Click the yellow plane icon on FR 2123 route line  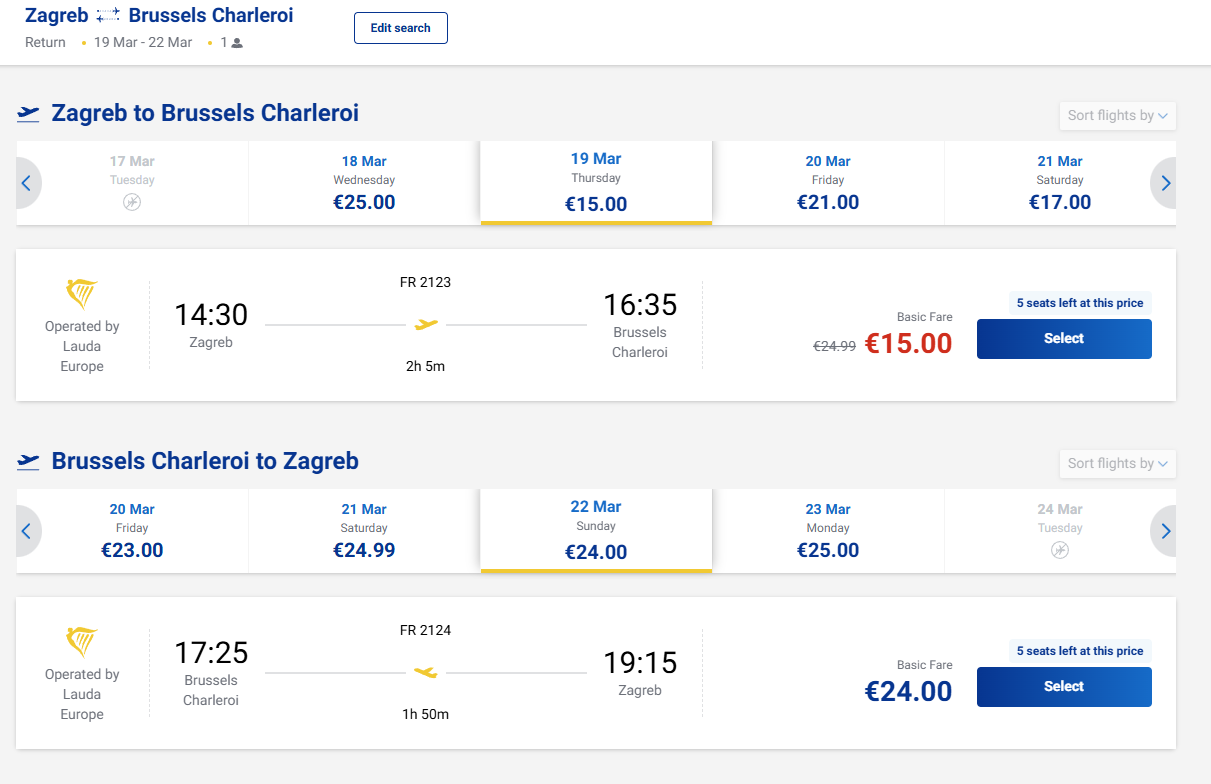(427, 324)
